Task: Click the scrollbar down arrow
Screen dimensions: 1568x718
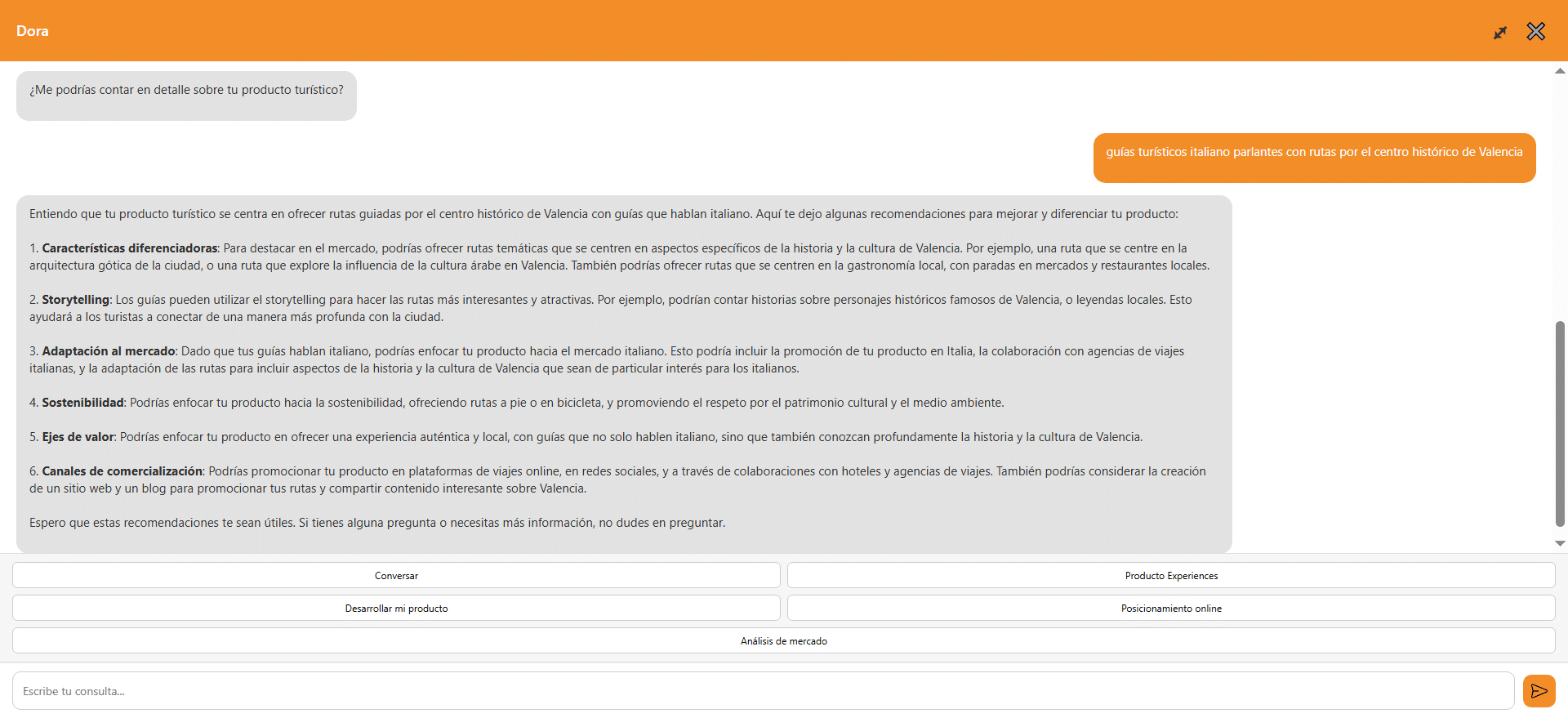Action: (x=1560, y=543)
